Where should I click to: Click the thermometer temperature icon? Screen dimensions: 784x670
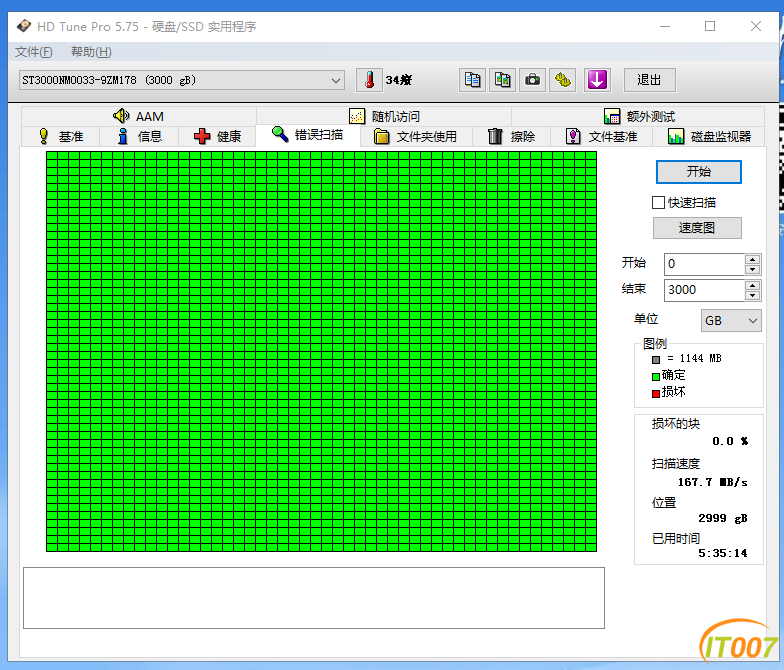coord(369,80)
